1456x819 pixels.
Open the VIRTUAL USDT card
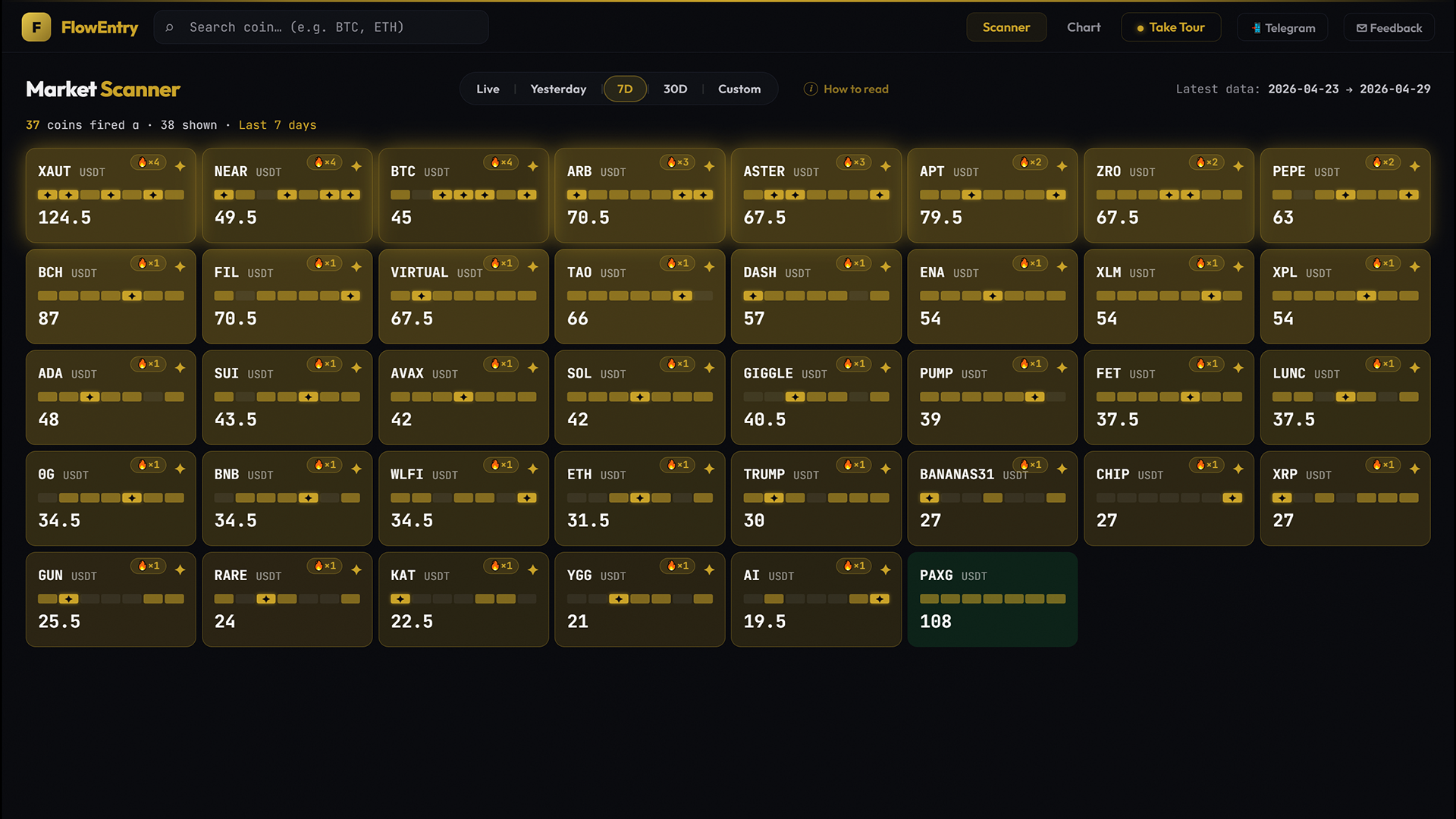coord(463,297)
